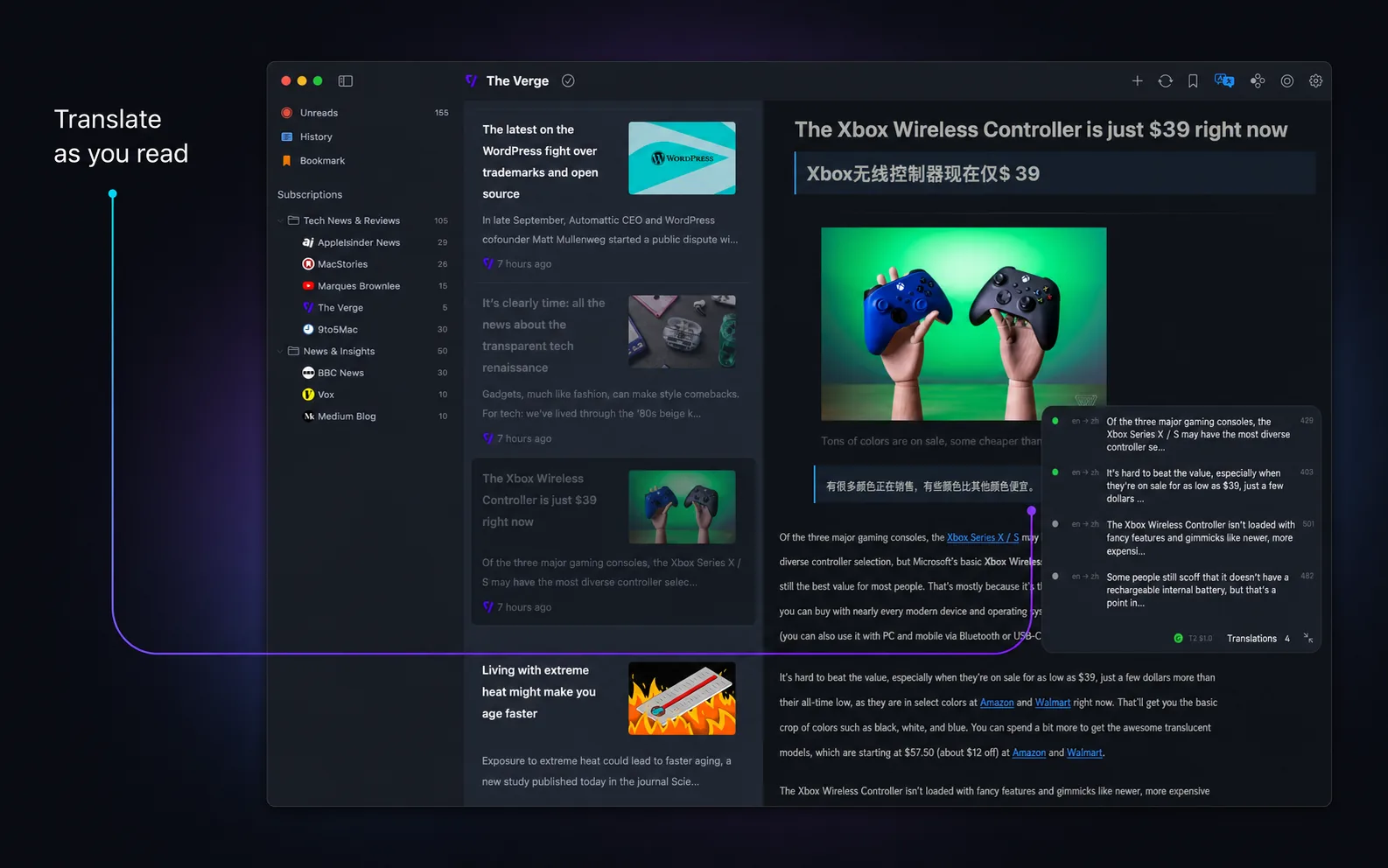Click 'Tons of colors are on sale' caption

coord(931,441)
